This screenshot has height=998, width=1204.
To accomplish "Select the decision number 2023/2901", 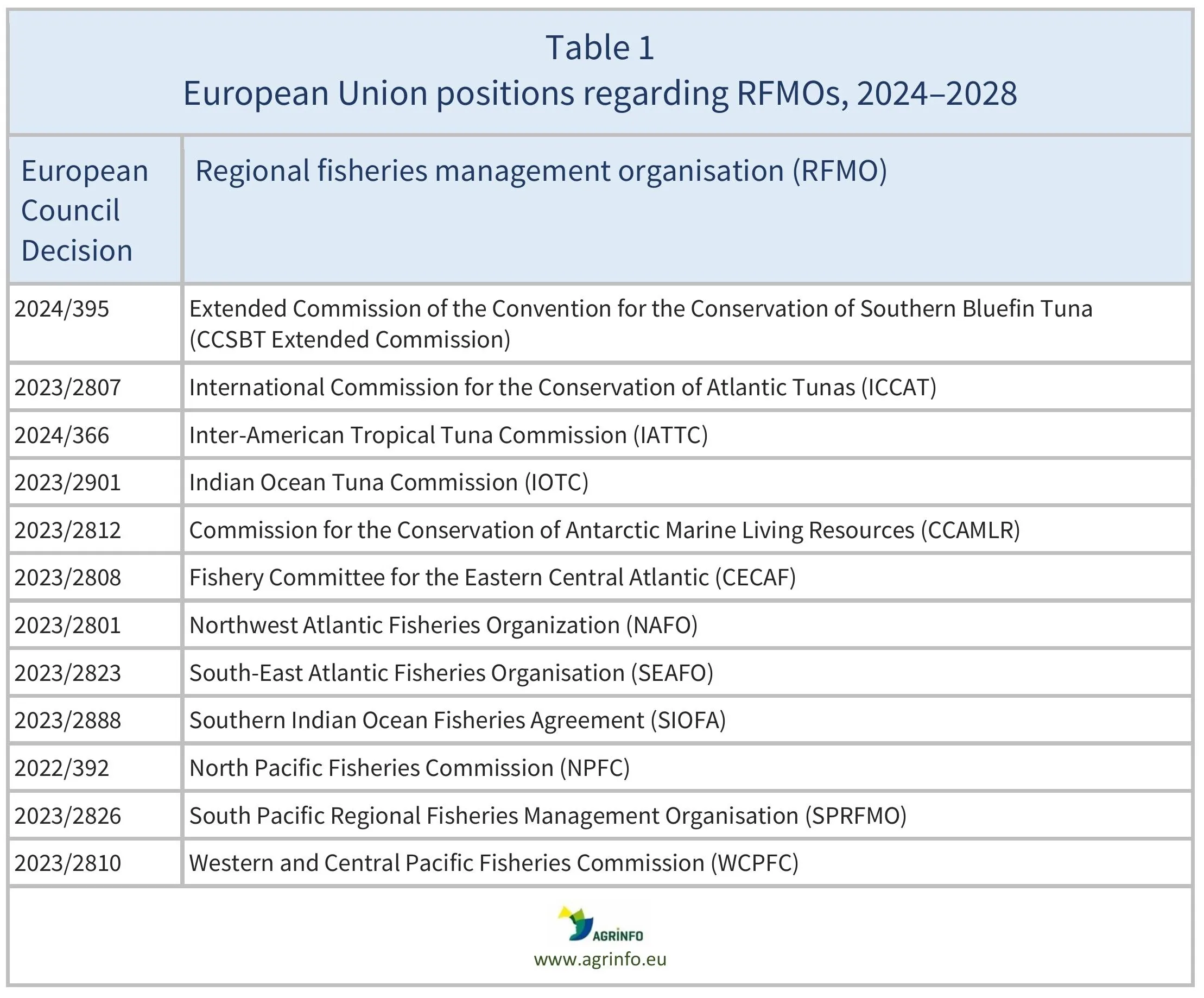I will click(68, 482).
